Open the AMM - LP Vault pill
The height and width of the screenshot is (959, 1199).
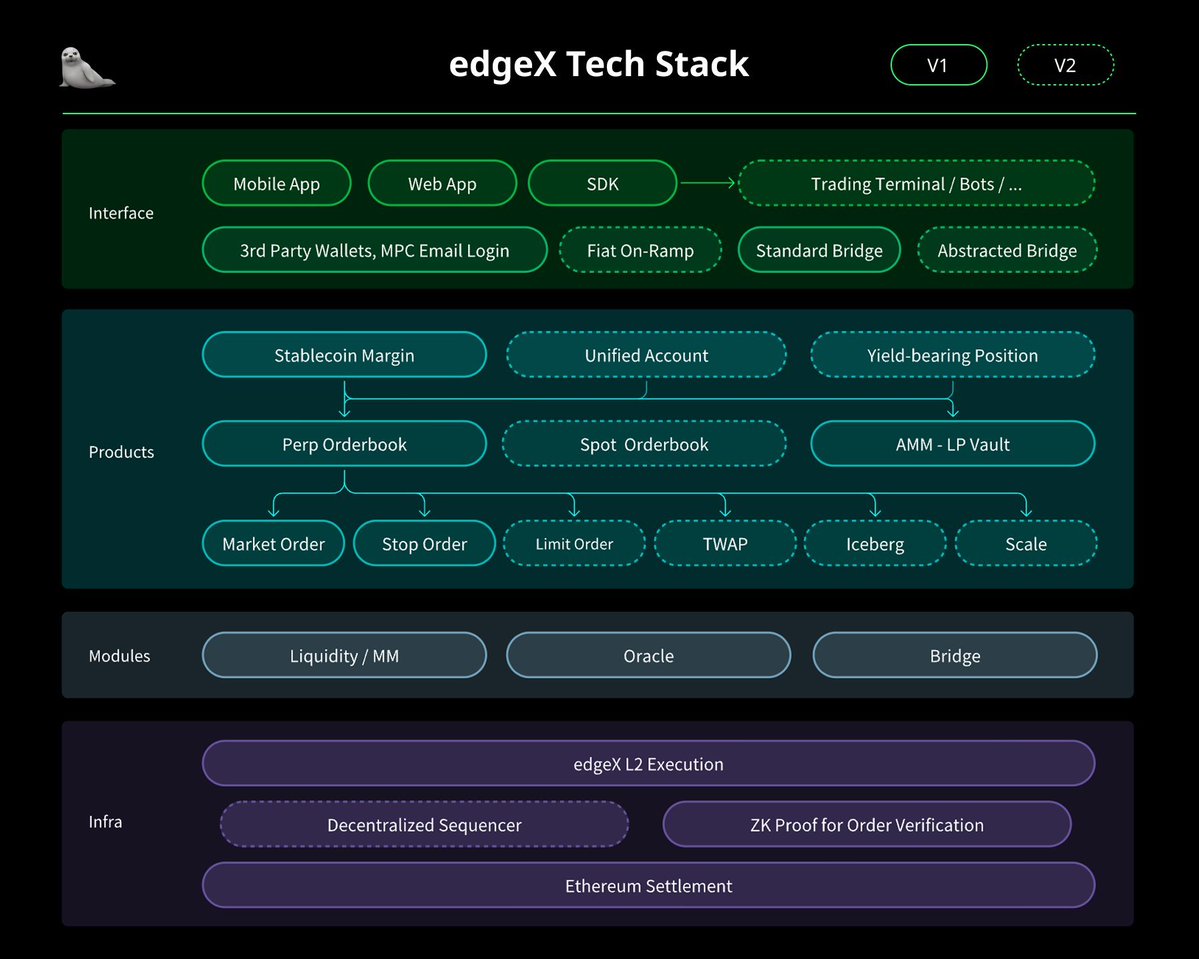[953, 444]
